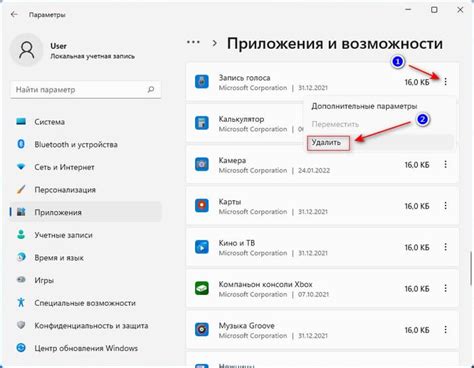
Task: Click the Кино и ТВ app icon
Action: pyautogui.click(x=202, y=247)
